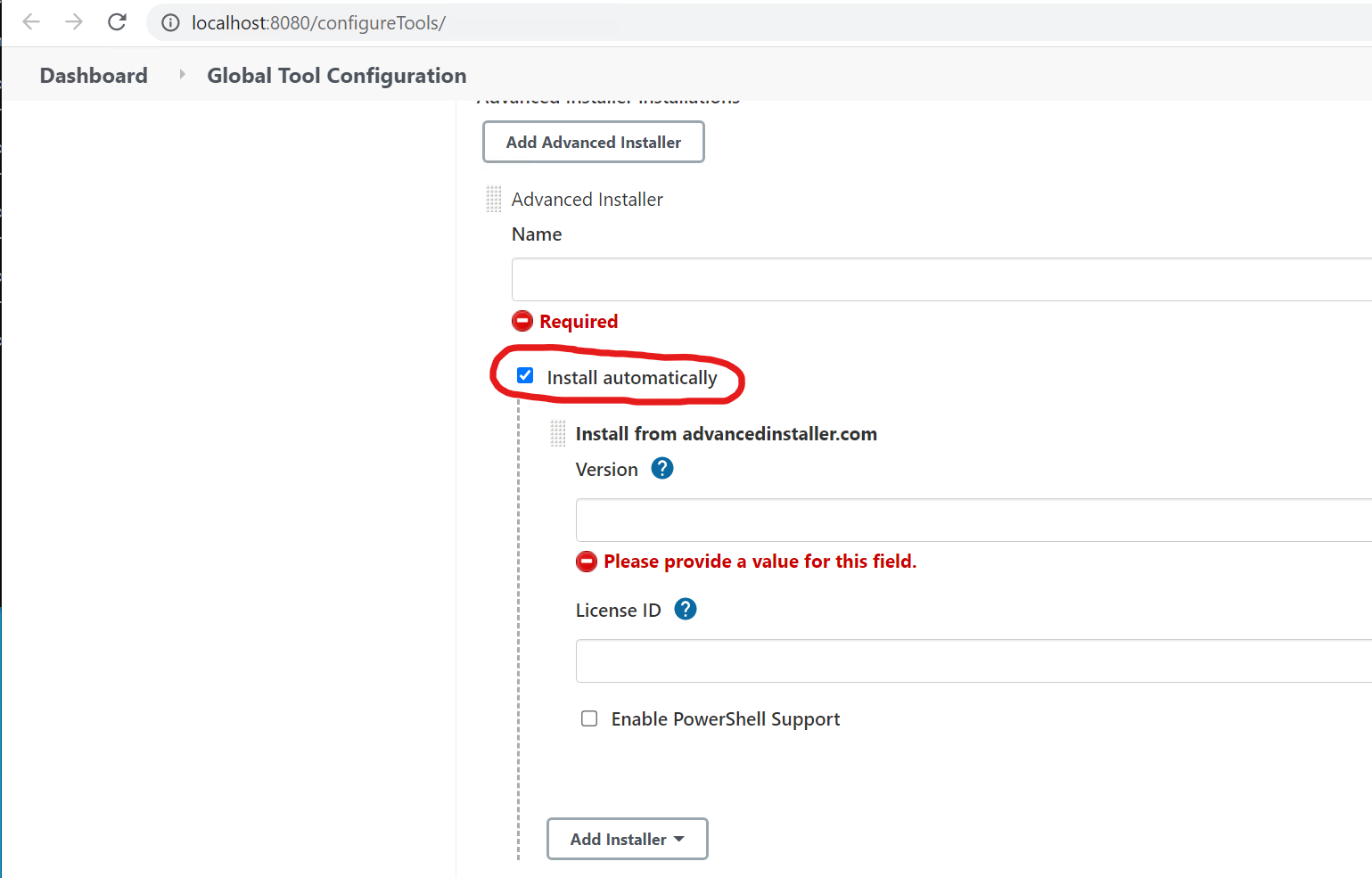Go forward using browser forward arrow
Screen dimensions: 1372x878
coord(74,22)
